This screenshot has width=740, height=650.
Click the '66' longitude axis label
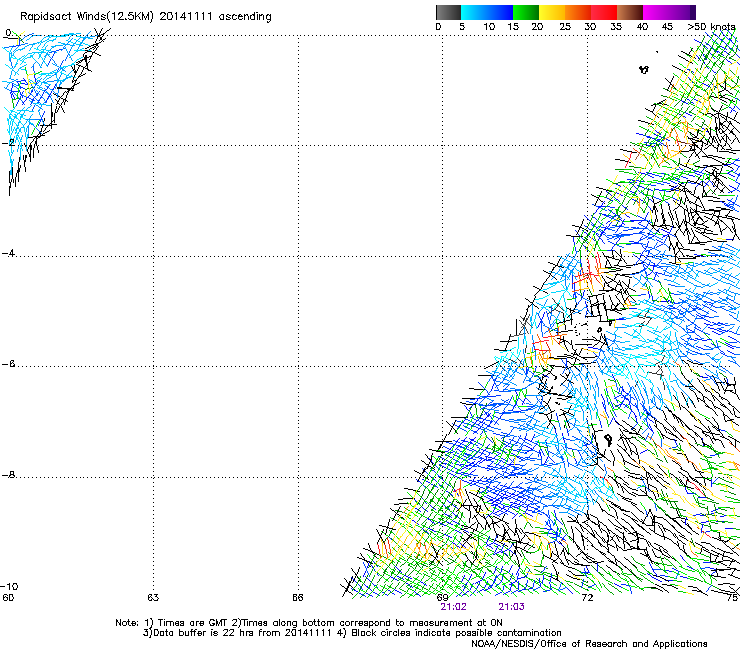pyautogui.click(x=297, y=598)
